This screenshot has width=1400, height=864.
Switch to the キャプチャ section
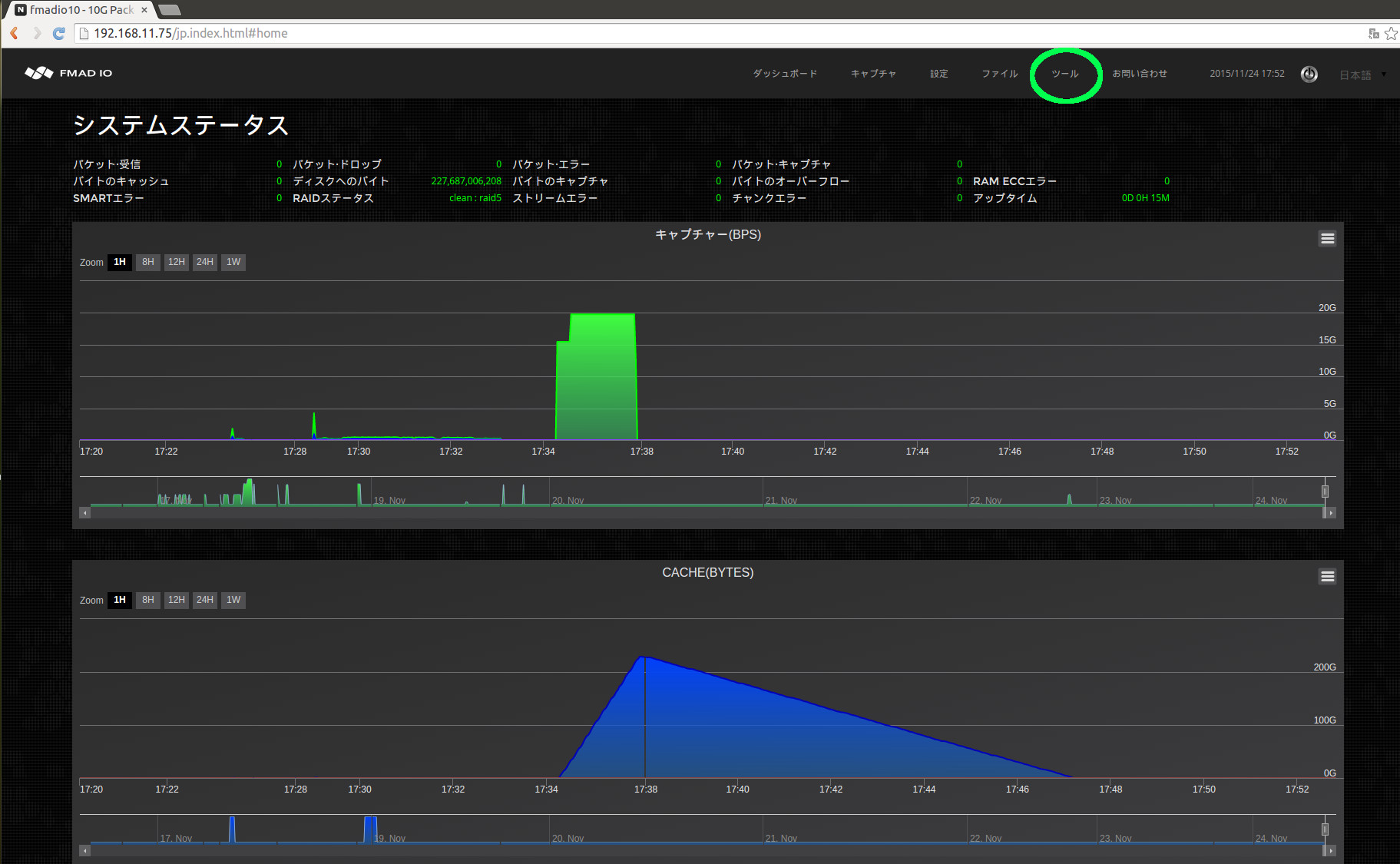coord(872,73)
